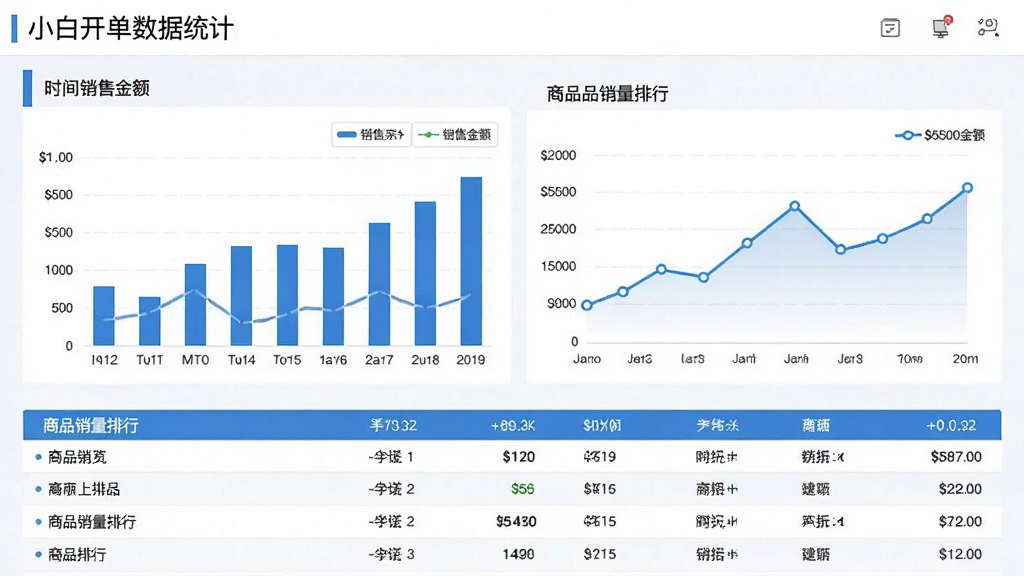
Task: Click bullet icon of the $587.00 row
Action: (x=39, y=457)
